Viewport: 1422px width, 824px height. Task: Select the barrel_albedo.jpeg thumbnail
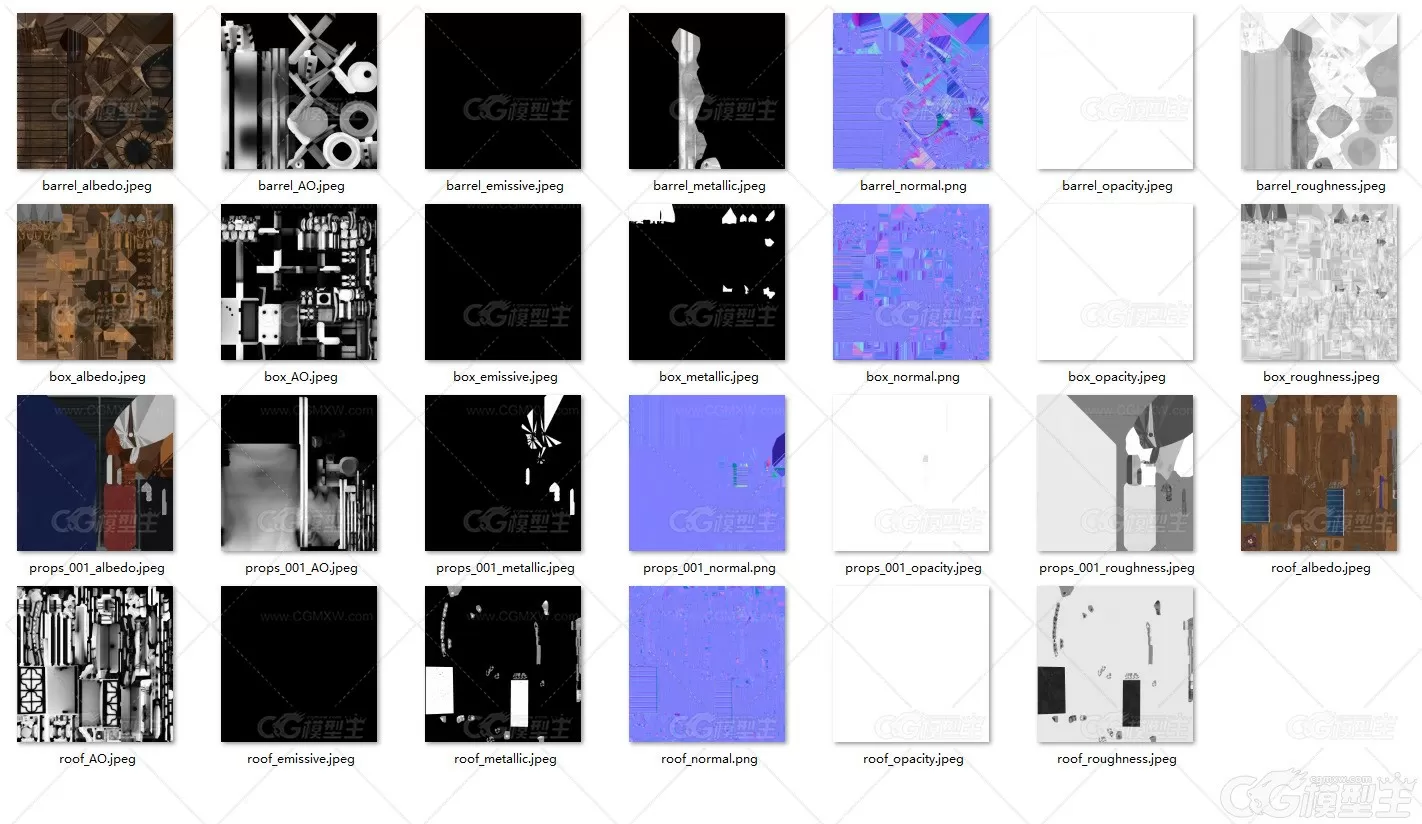[x=95, y=91]
